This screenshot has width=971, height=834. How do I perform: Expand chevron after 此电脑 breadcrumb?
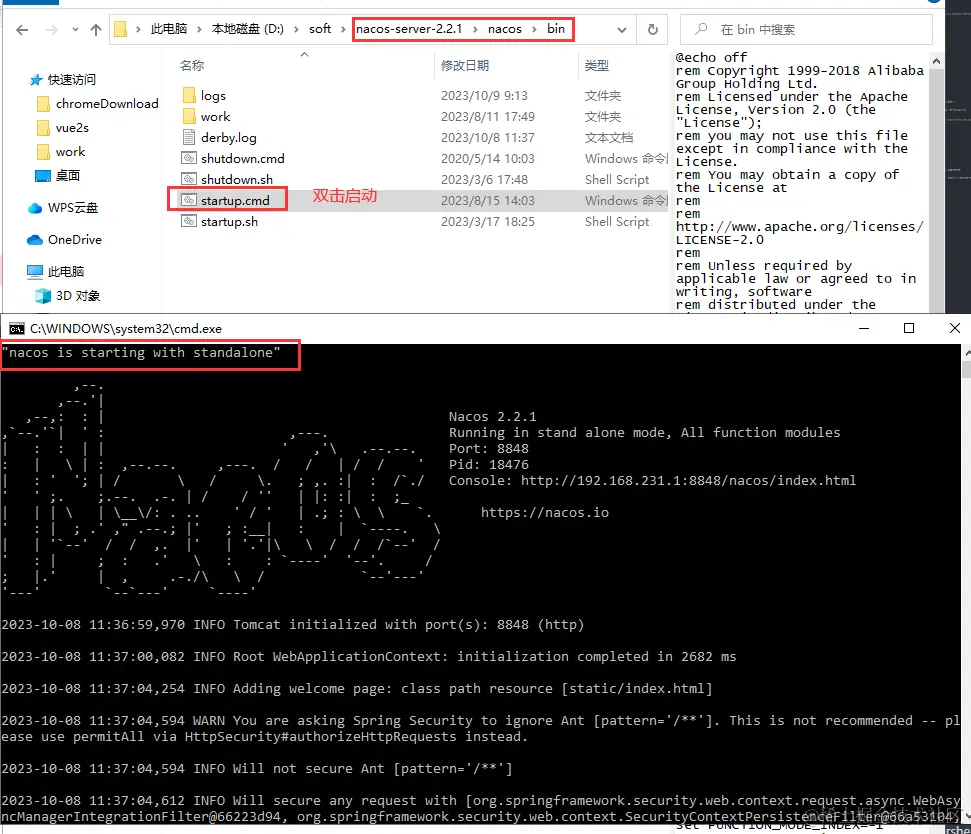pos(199,29)
